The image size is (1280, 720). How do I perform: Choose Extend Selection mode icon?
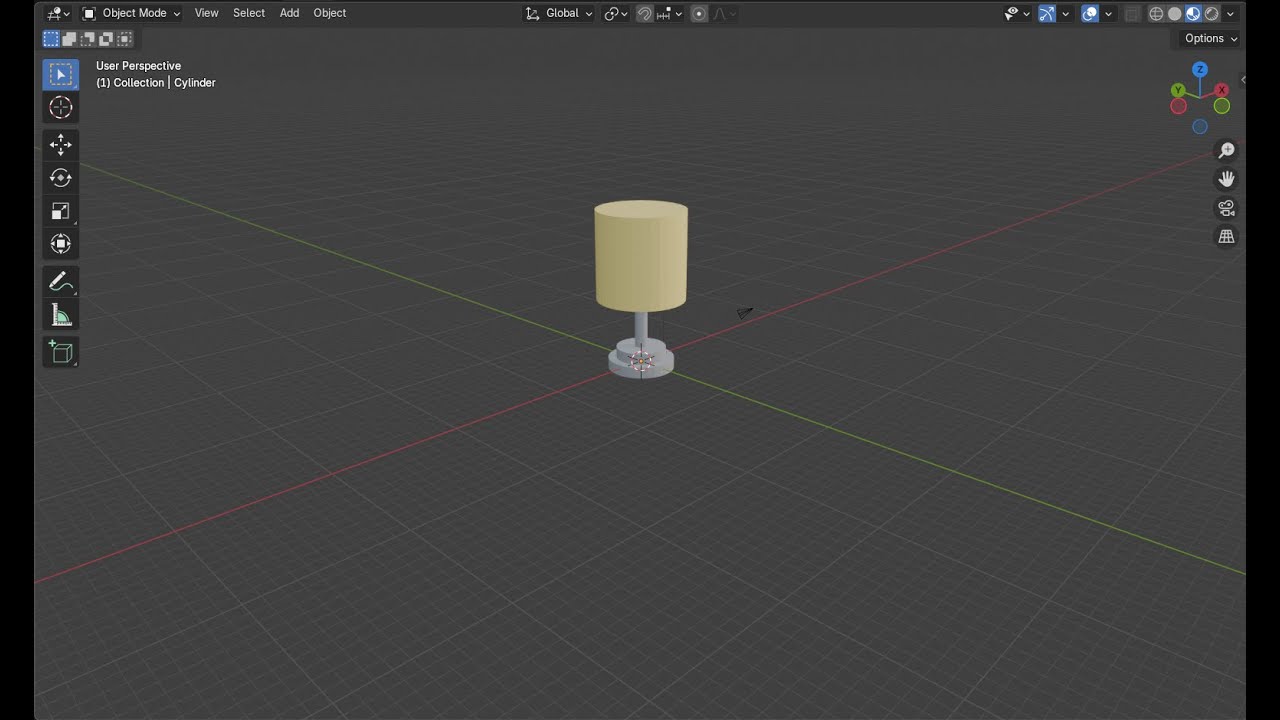pos(69,39)
